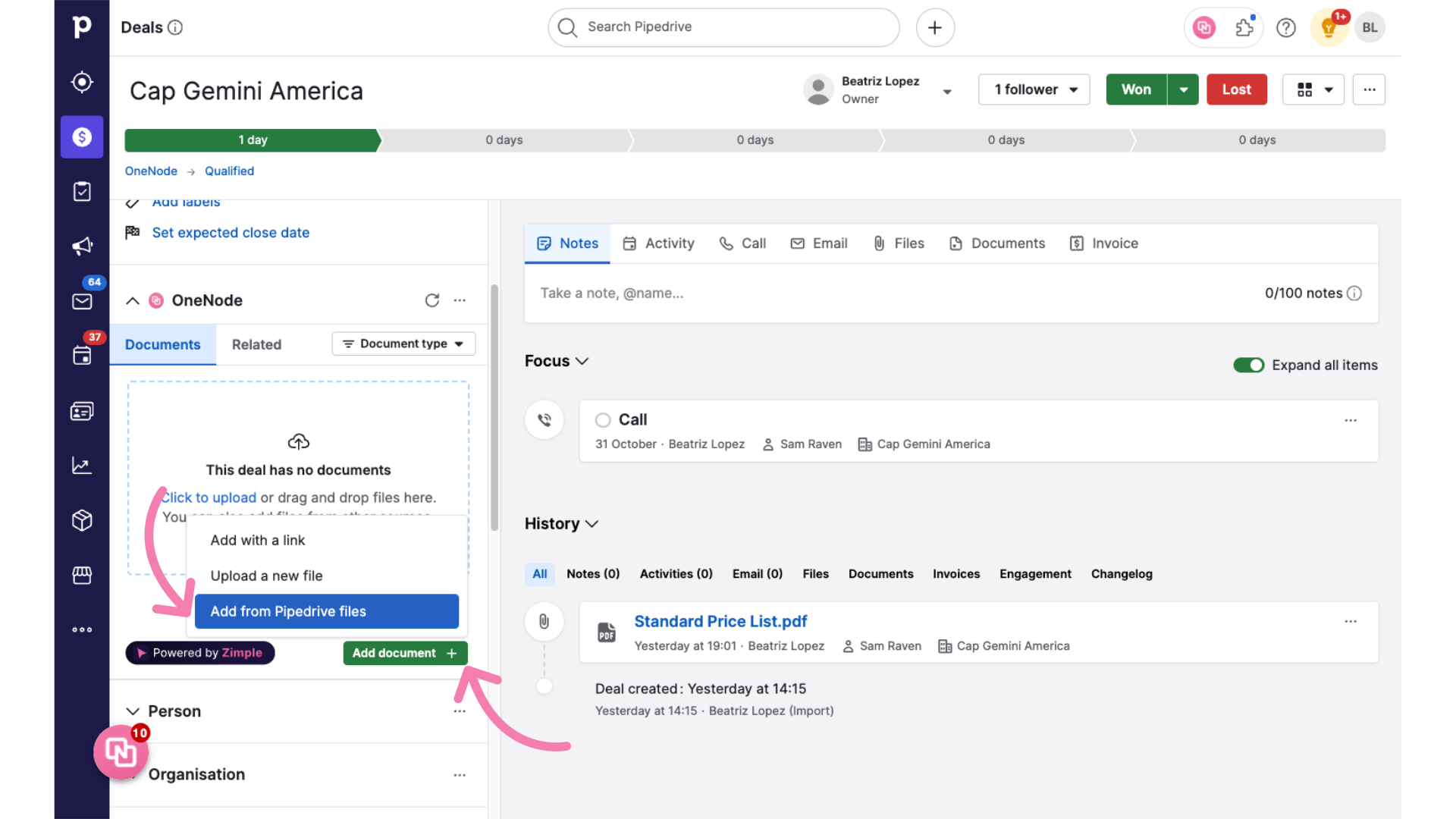Image resolution: width=1456 pixels, height=819 pixels.
Task: Open the layout view switcher dropdown
Action: pyautogui.click(x=1313, y=89)
